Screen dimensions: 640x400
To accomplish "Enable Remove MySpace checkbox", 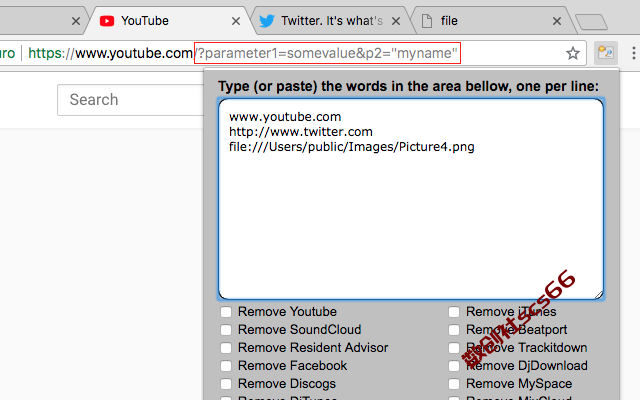I will (x=454, y=384).
